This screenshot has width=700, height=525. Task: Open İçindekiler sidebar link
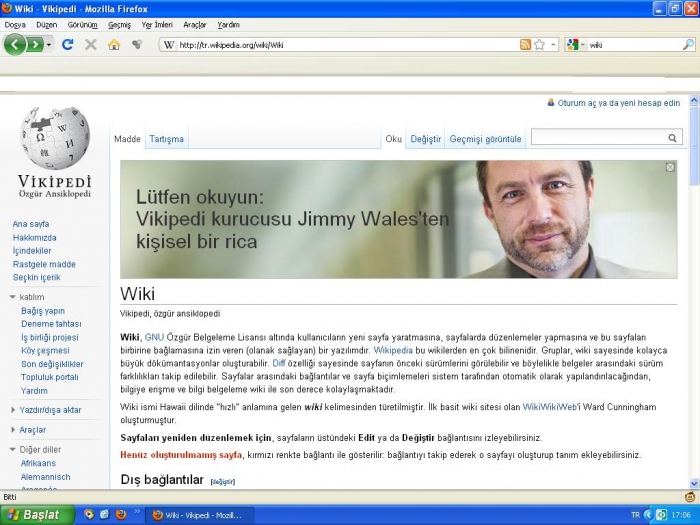32,250
